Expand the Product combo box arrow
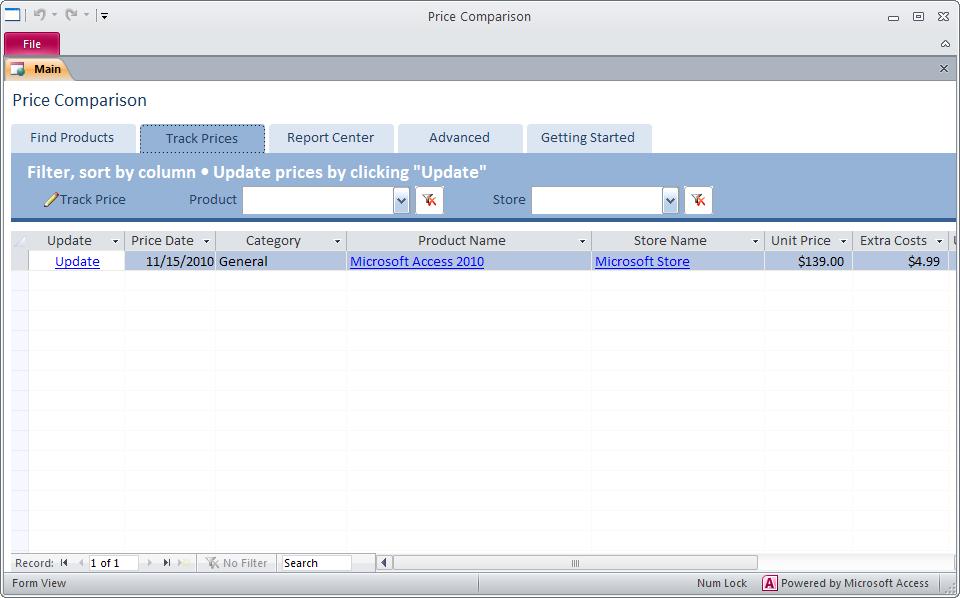This screenshot has width=960, height=598. coord(401,200)
